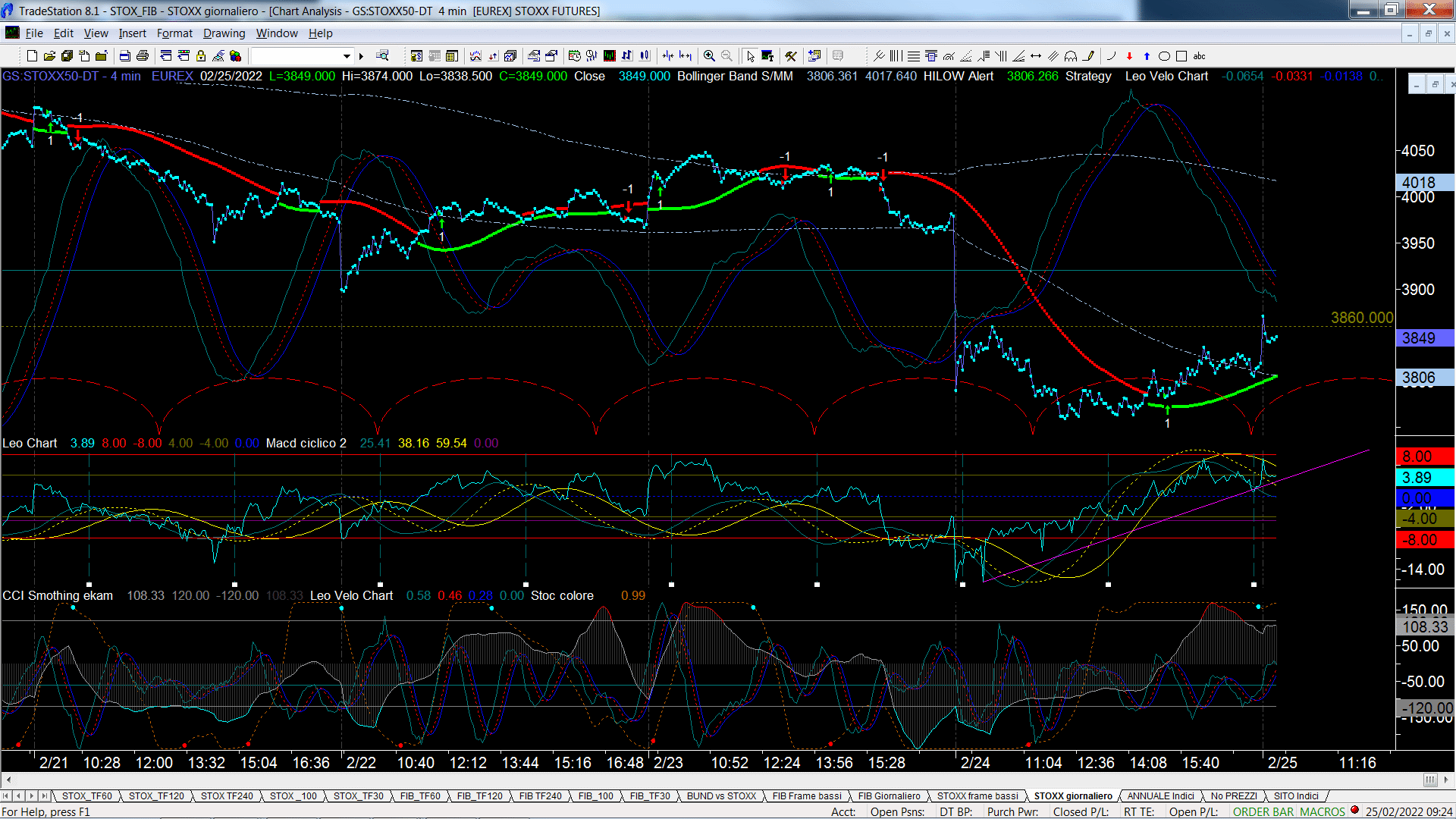Open the File menu
The image size is (1456, 819).
click(34, 33)
